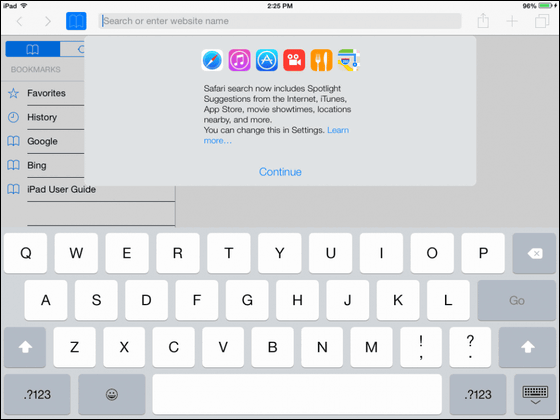The height and width of the screenshot is (420, 560).
Task: Click book icon beside iPad User Guide
Action: (x=14, y=189)
